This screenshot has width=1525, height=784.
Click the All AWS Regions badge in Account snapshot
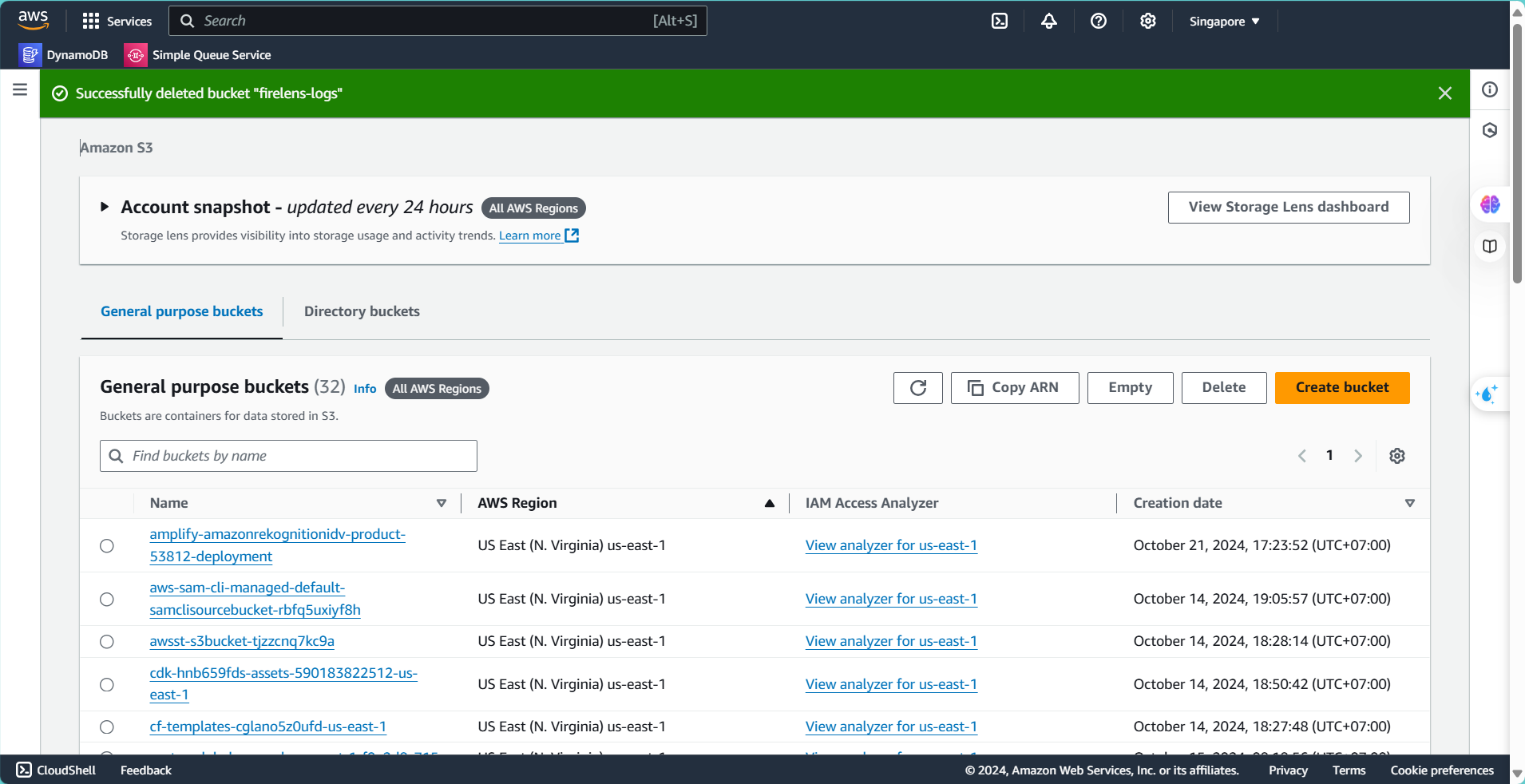pos(533,208)
